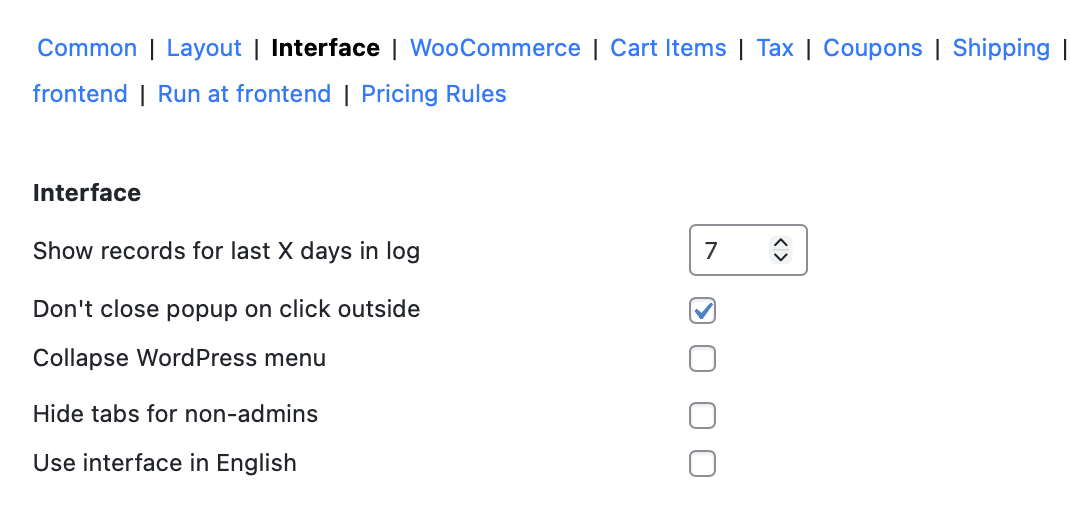The height and width of the screenshot is (532, 1070).
Task: Go to the Shipping tab
Action: 1001,48
